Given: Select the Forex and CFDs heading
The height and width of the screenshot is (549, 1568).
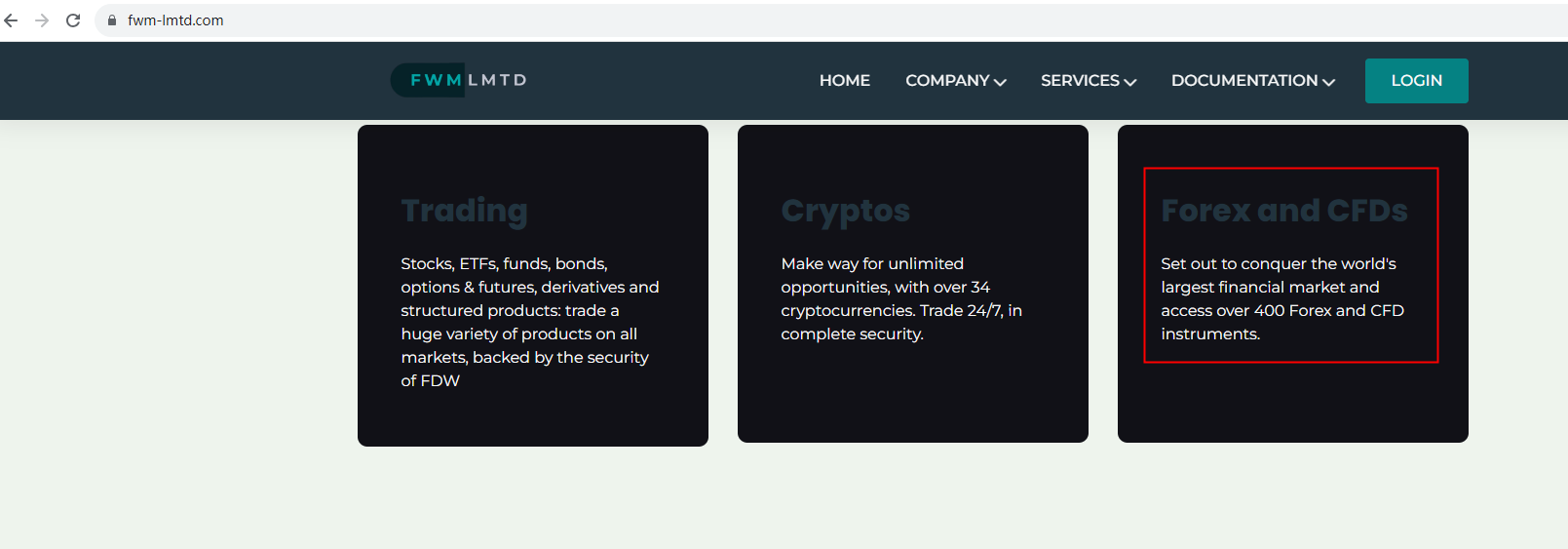Looking at the screenshot, I should pos(1283,211).
